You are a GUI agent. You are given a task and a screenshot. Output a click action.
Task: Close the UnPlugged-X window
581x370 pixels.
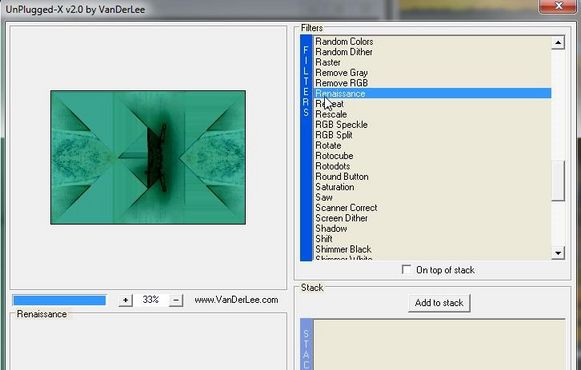coord(559,6)
